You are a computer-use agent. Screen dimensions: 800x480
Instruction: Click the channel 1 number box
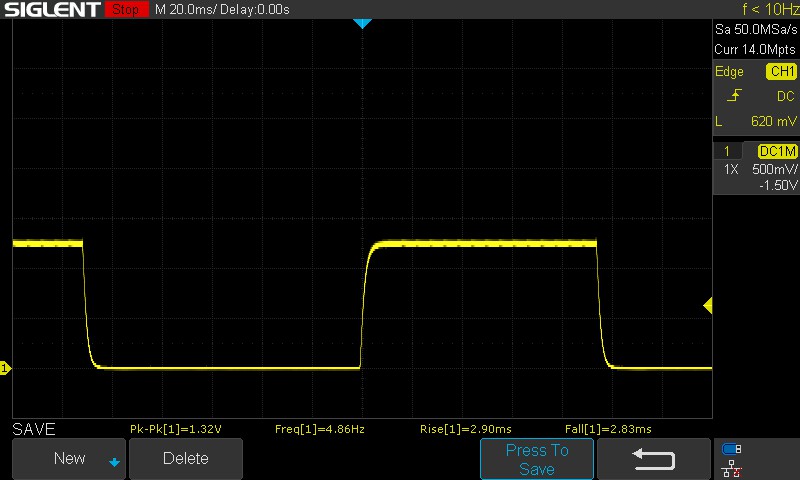click(727, 151)
